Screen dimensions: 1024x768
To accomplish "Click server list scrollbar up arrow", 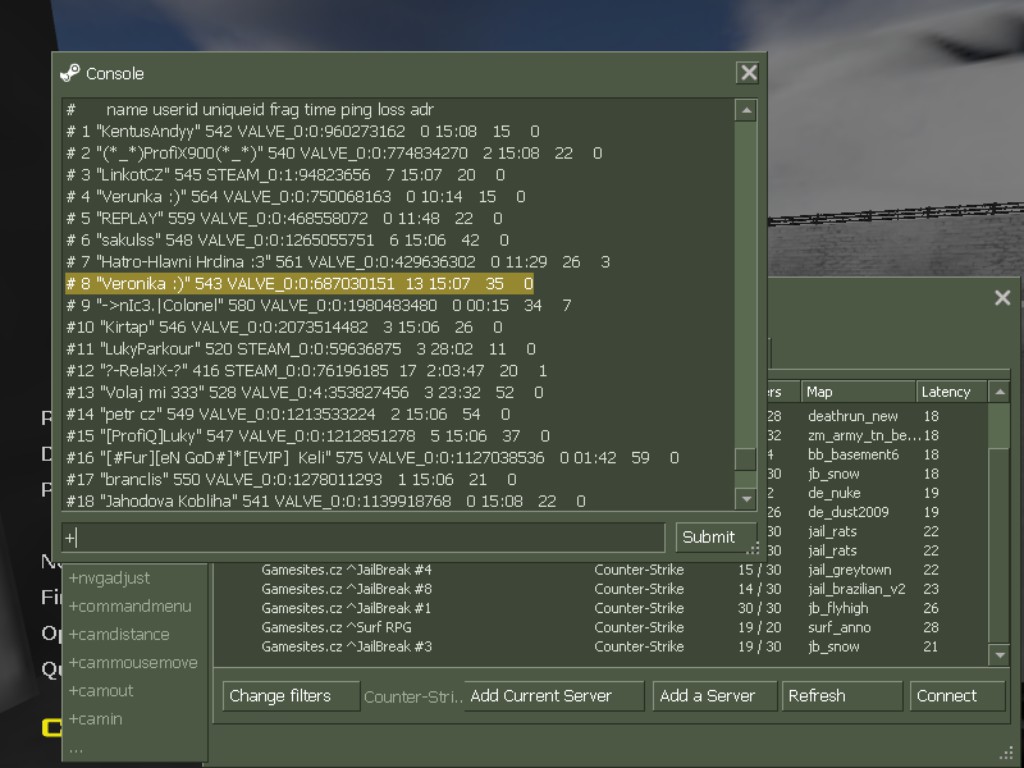I will tap(1000, 392).
